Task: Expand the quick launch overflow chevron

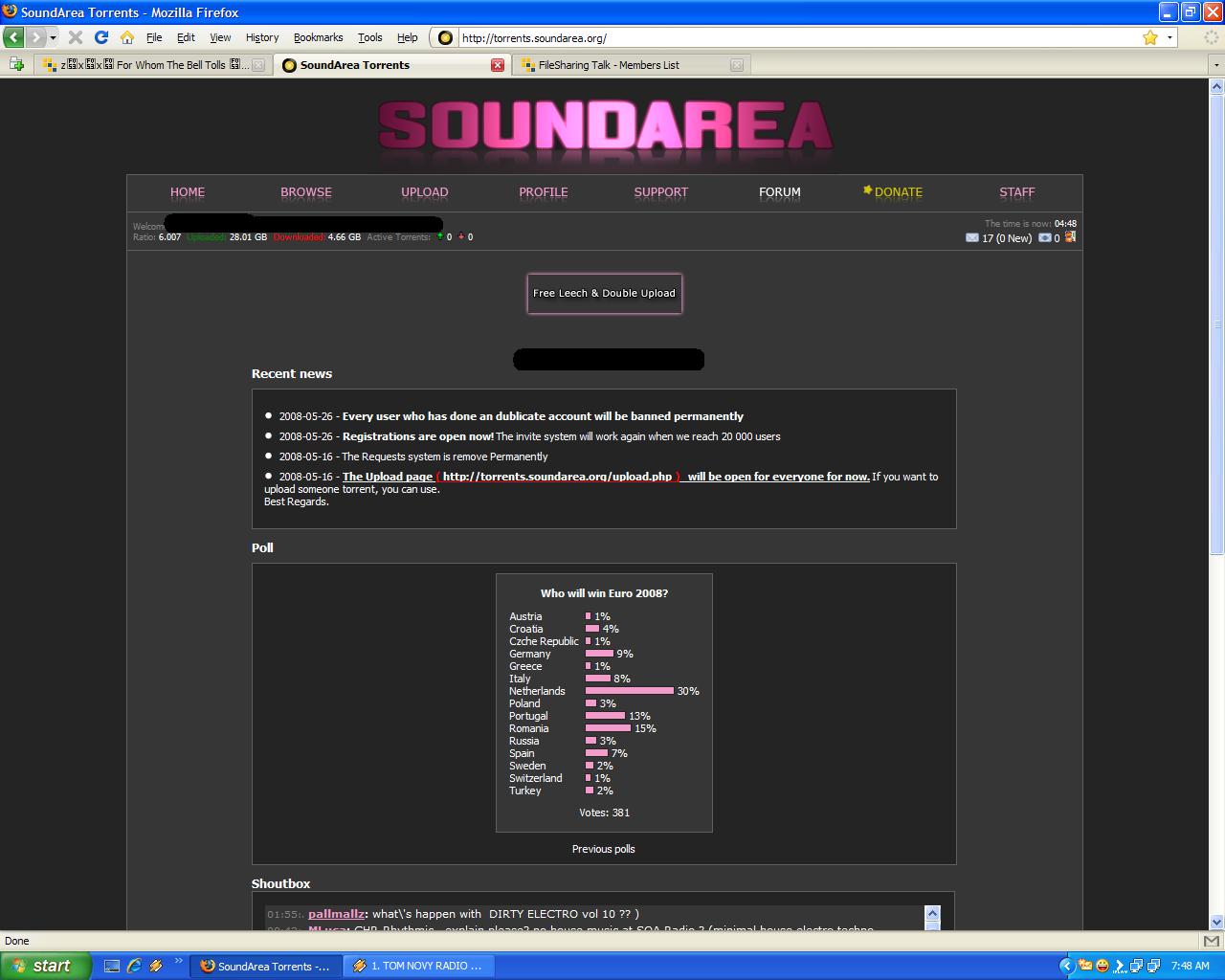Action: [178, 961]
